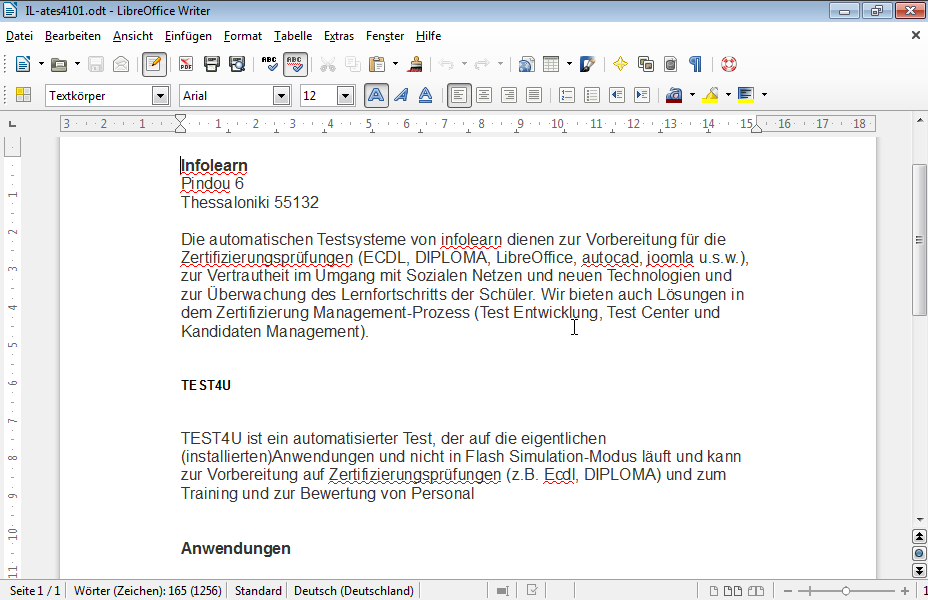928x600 pixels.
Task: Select Clone Formatting paintbrush
Action: pyautogui.click(x=415, y=64)
